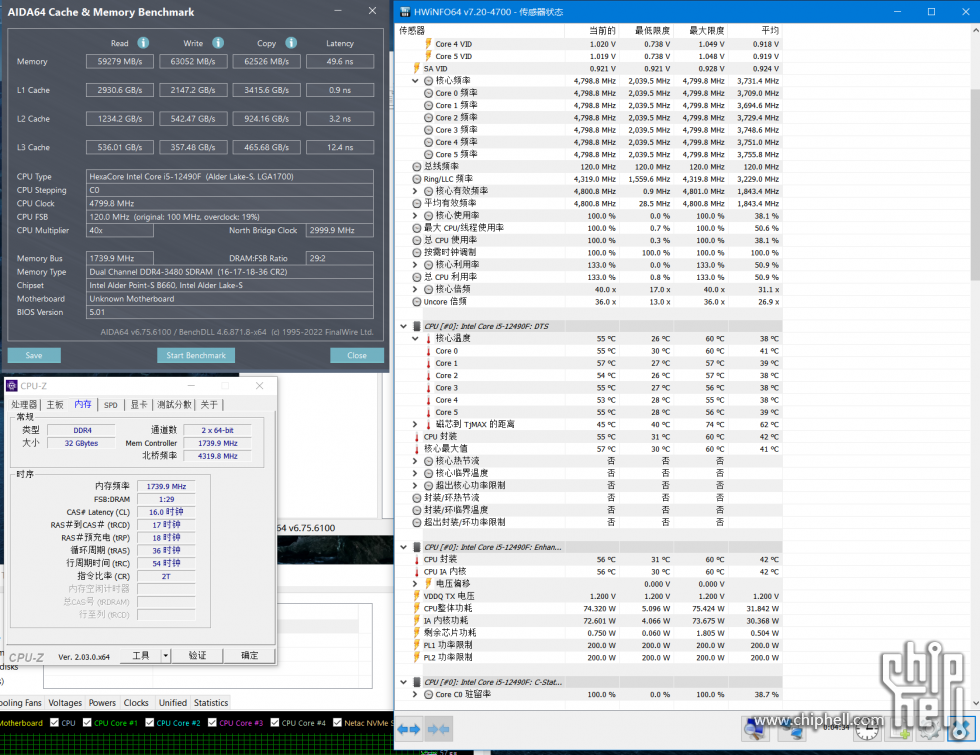This screenshot has width=980, height=755.
Task: Click the HWiNFO scrollbar down arrow
Action: (x=974, y=702)
